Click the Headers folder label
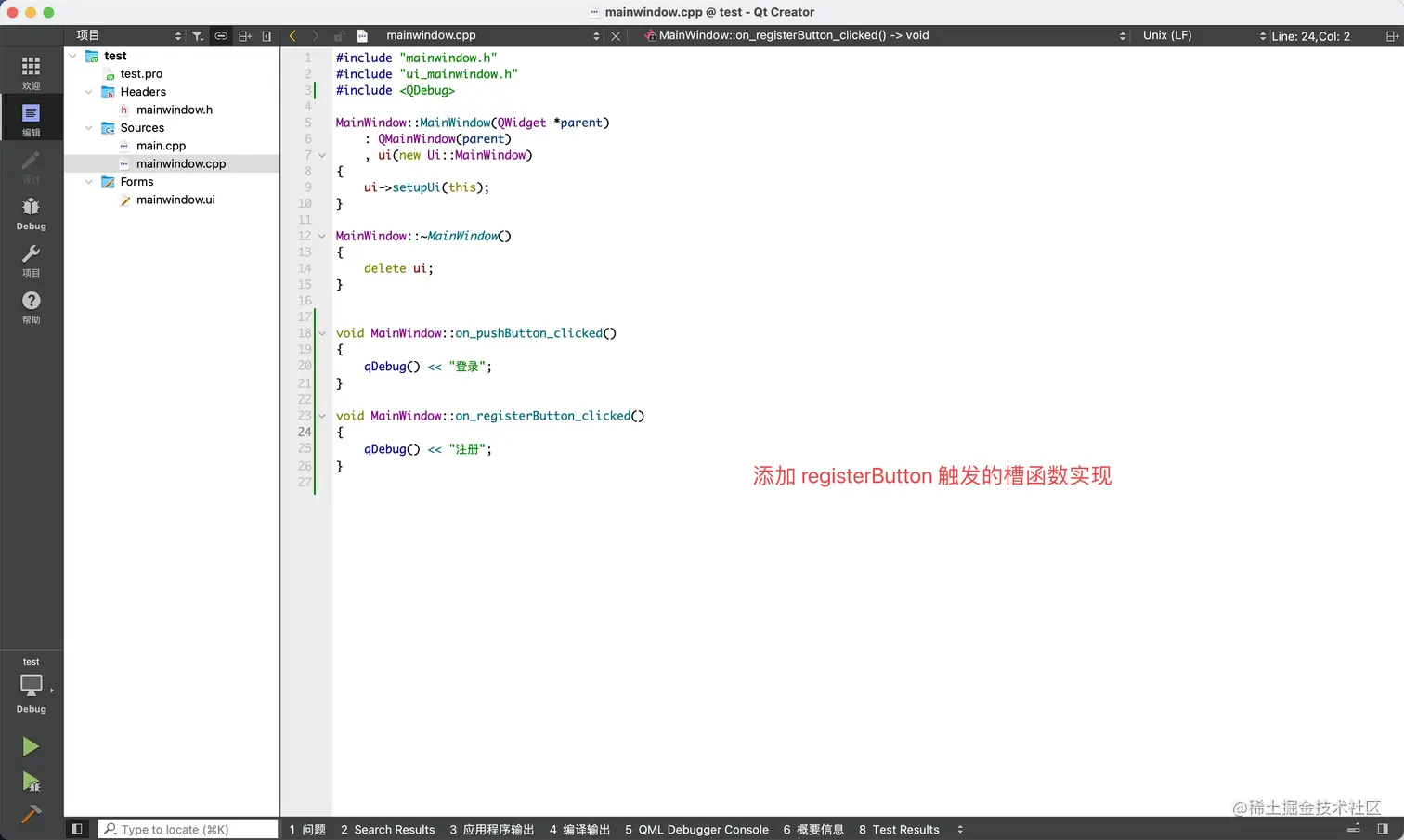This screenshot has width=1404, height=840. [x=143, y=92]
